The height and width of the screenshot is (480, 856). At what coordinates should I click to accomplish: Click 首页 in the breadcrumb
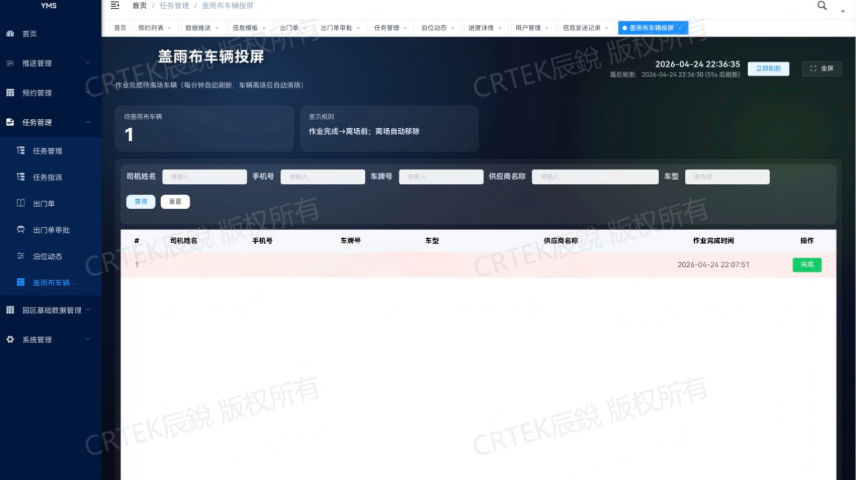(x=139, y=5)
